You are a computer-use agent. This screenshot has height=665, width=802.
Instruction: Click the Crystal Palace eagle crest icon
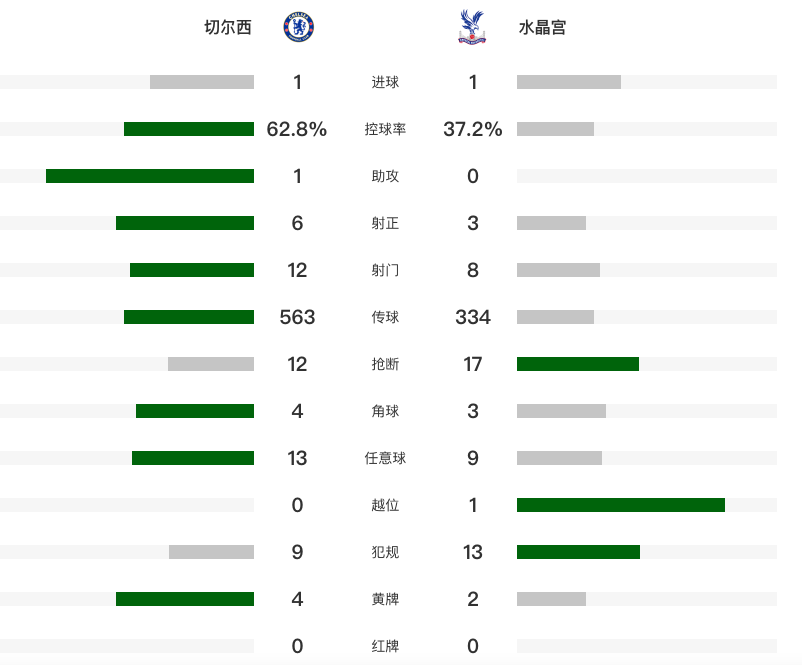point(472,27)
